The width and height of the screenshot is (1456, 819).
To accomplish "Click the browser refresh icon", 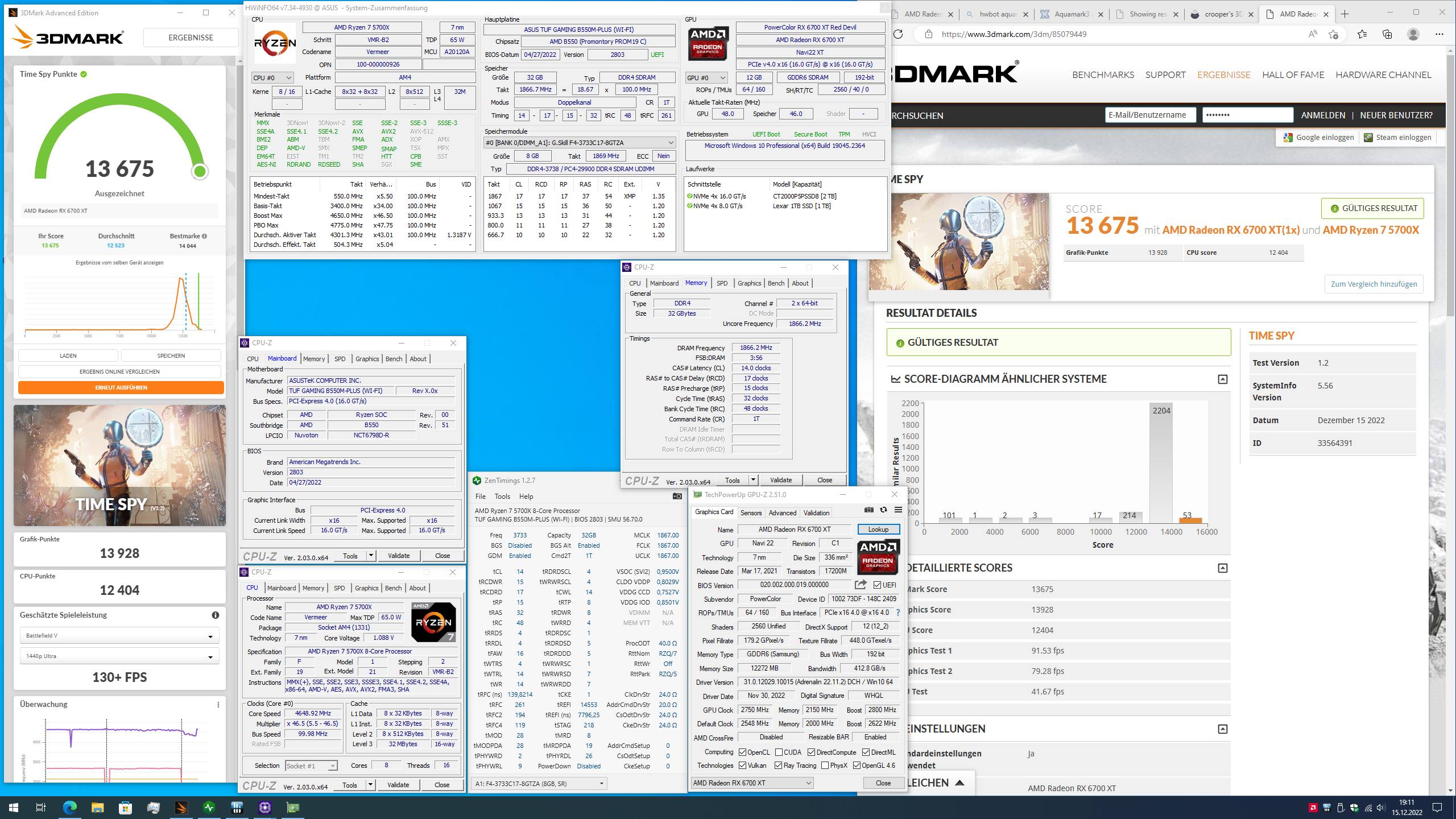I will (x=899, y=34).
